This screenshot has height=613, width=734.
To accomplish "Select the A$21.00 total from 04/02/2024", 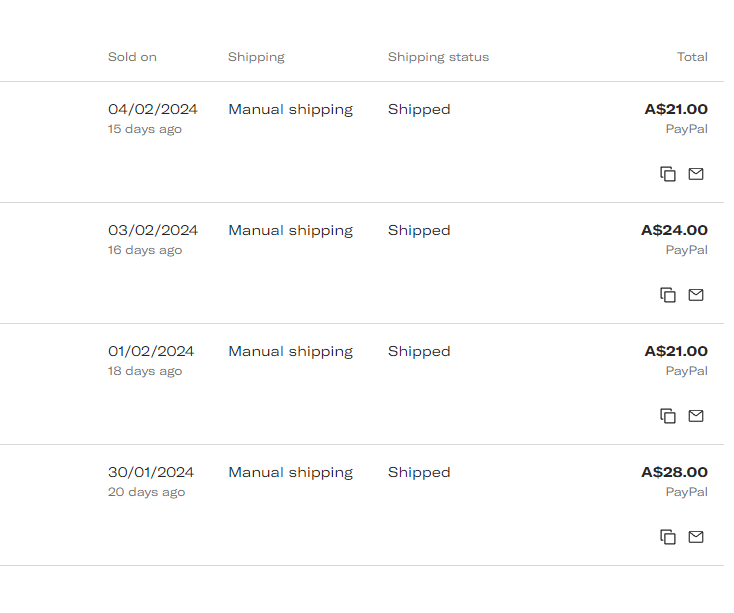I will [x=676, y=109].
